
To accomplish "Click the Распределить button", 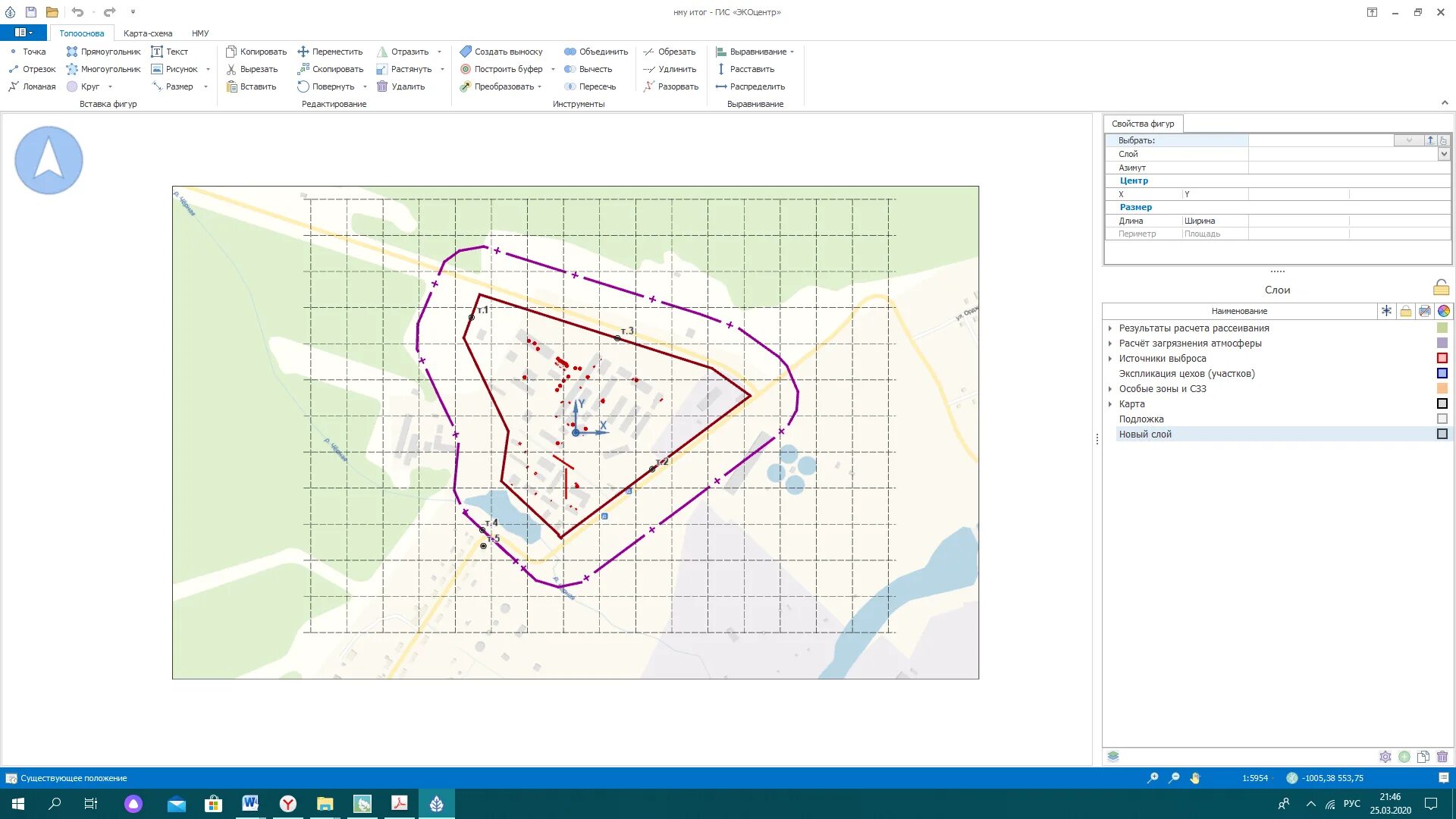I will [750, 86].
